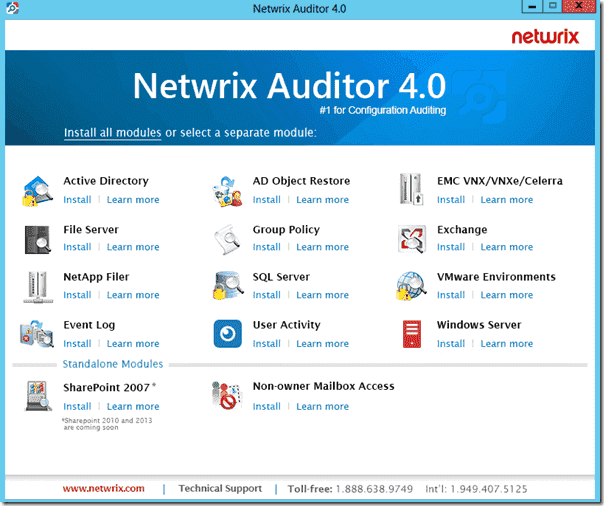The image size is (604, 506).
Task: Open Learn more for File Server
Action: click(133, 247)
